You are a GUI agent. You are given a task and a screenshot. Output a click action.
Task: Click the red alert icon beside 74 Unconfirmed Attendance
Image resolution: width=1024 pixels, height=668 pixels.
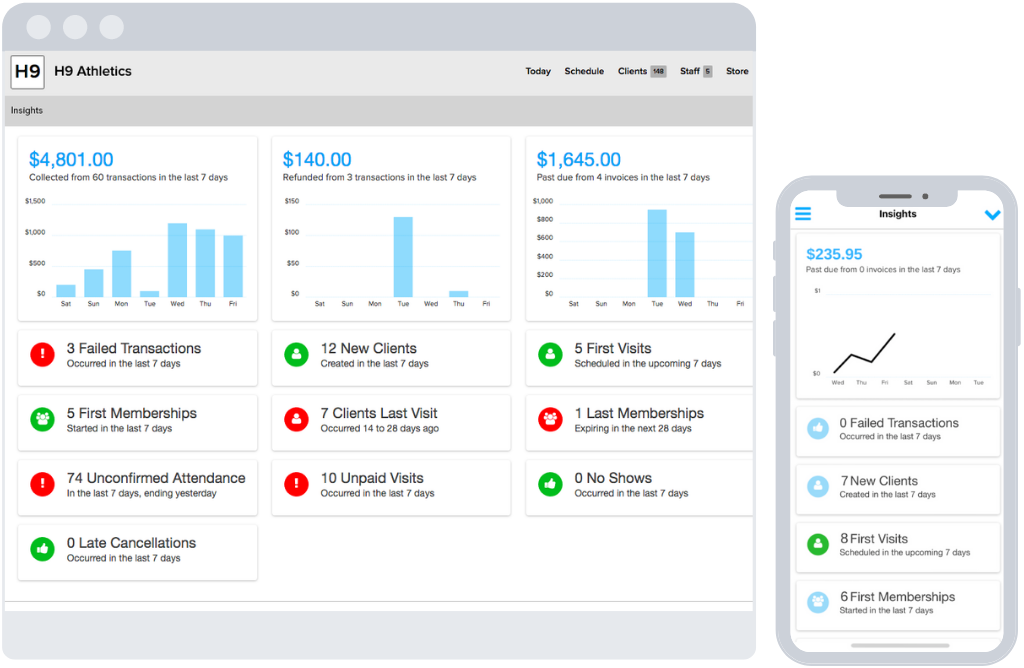[x=42, y=485]
